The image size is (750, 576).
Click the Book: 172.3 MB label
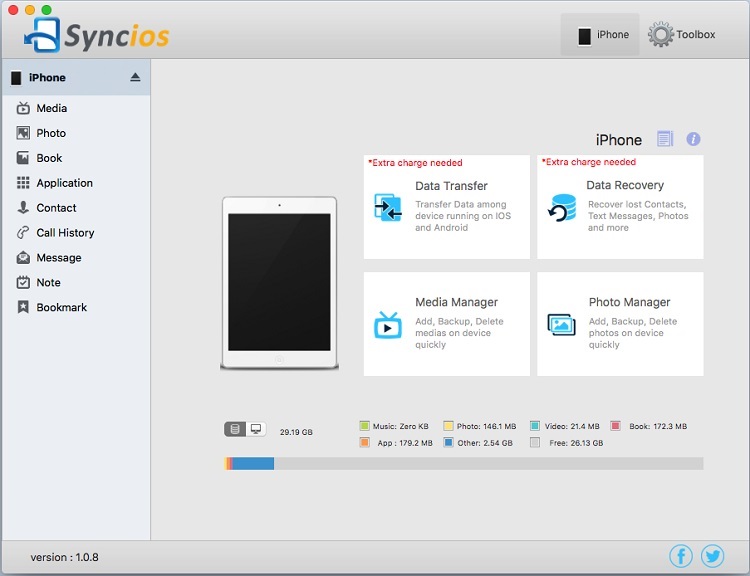point(658,426)
